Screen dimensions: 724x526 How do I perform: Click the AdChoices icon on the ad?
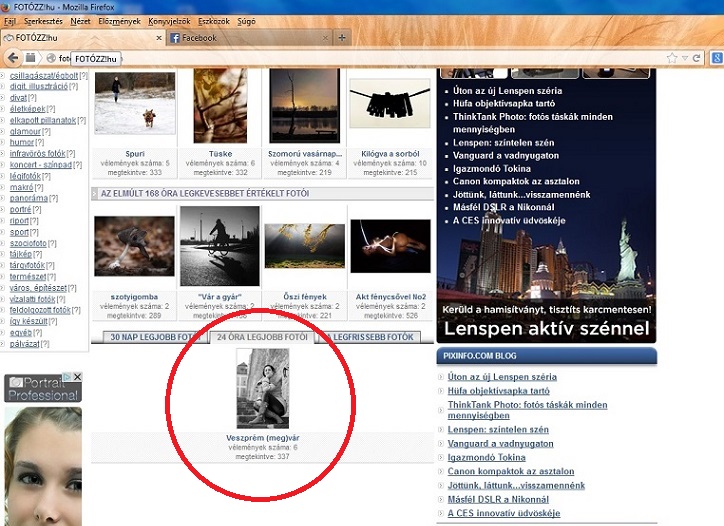click(68, 377)
